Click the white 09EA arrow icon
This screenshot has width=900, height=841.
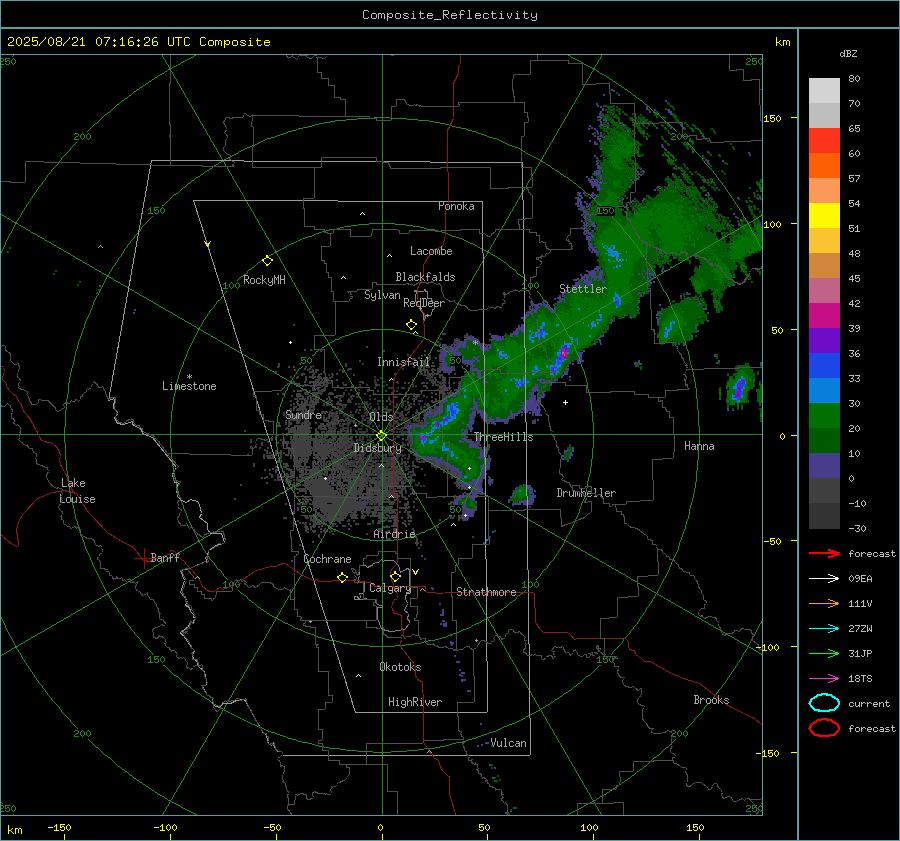point(824,579)
